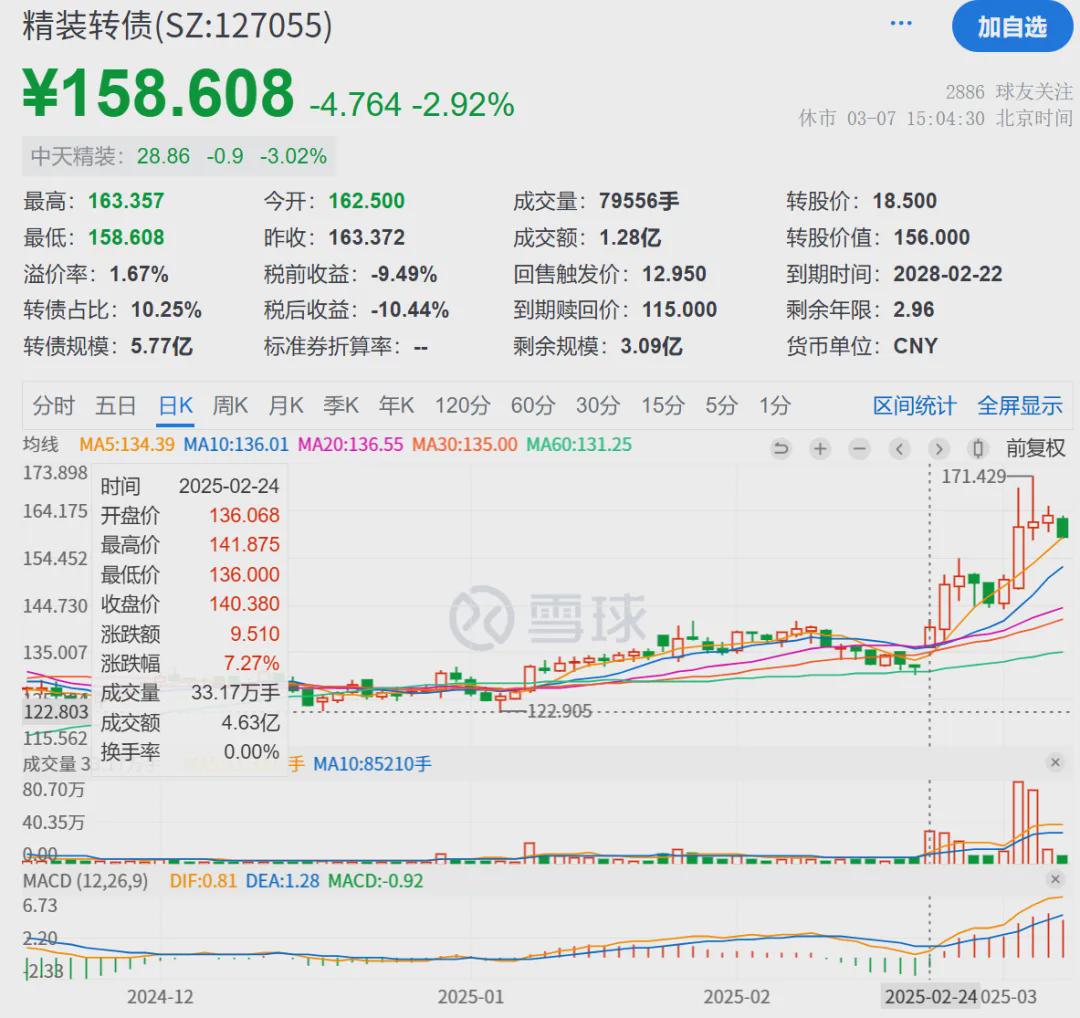
Task: Click the undo/reset chart icon
Action: point(780,449)
